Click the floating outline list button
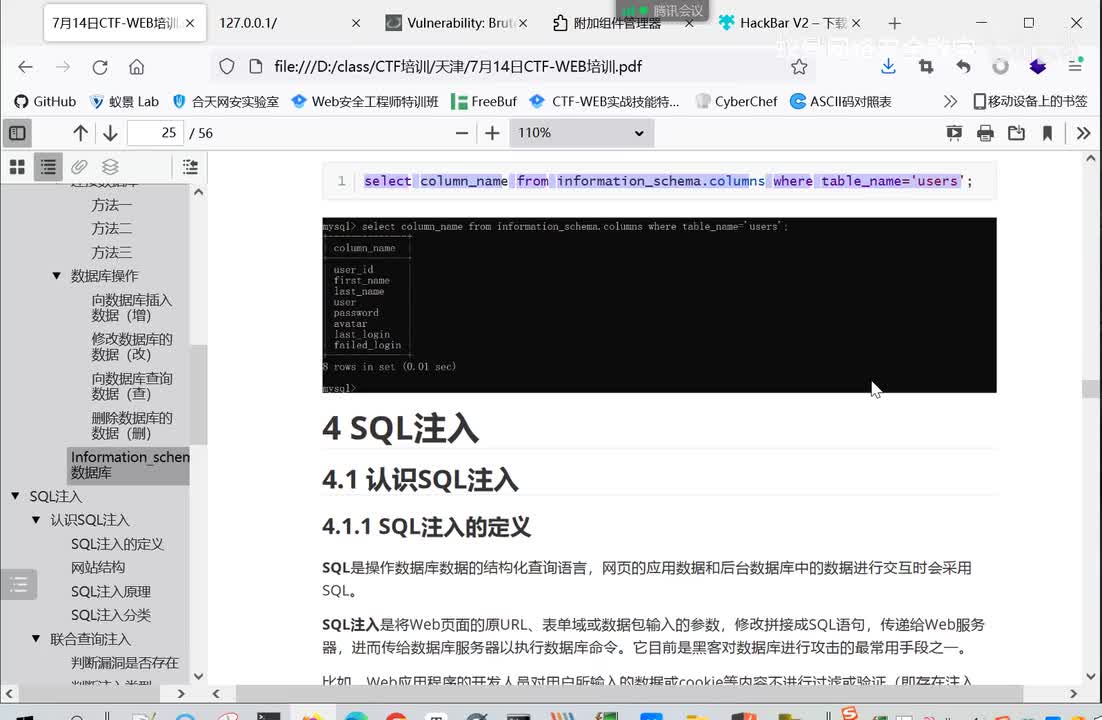1102x720 pixels. click(x=18, y=584)
